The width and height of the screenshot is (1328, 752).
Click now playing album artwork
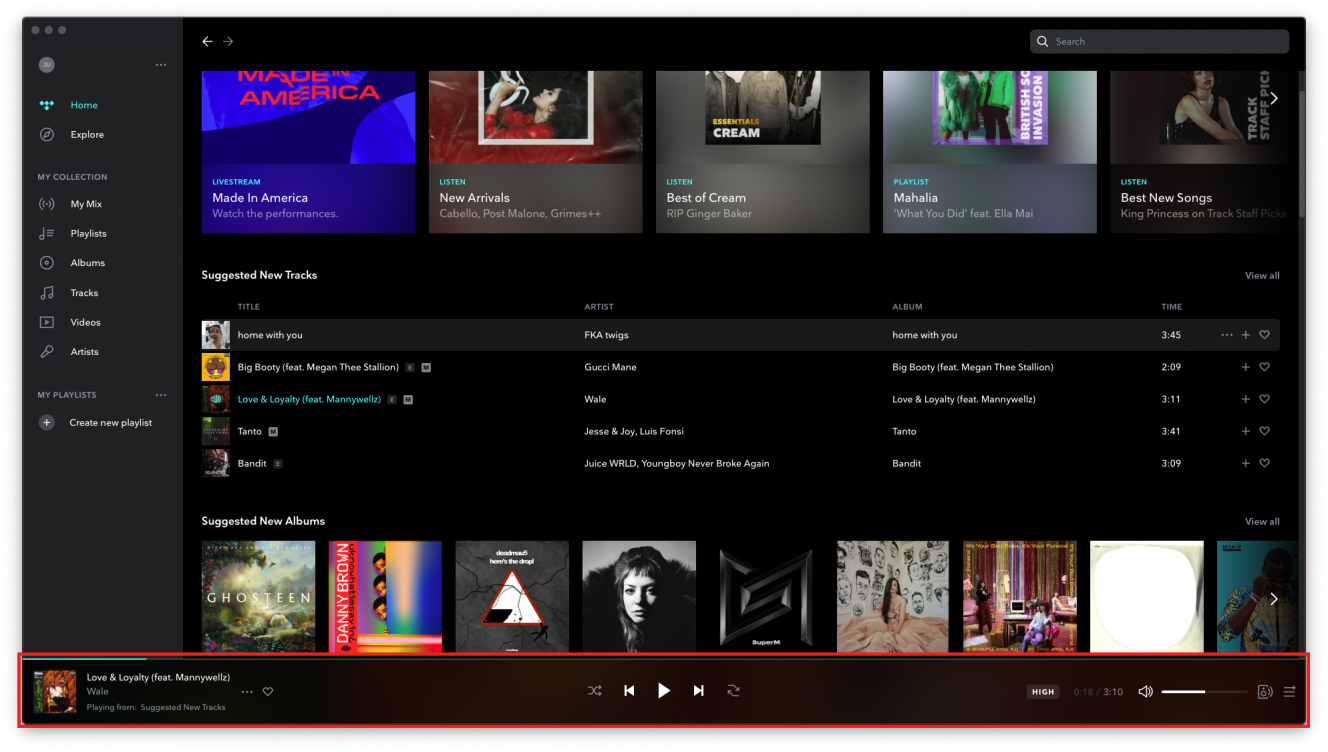click(x=55, y=692)
